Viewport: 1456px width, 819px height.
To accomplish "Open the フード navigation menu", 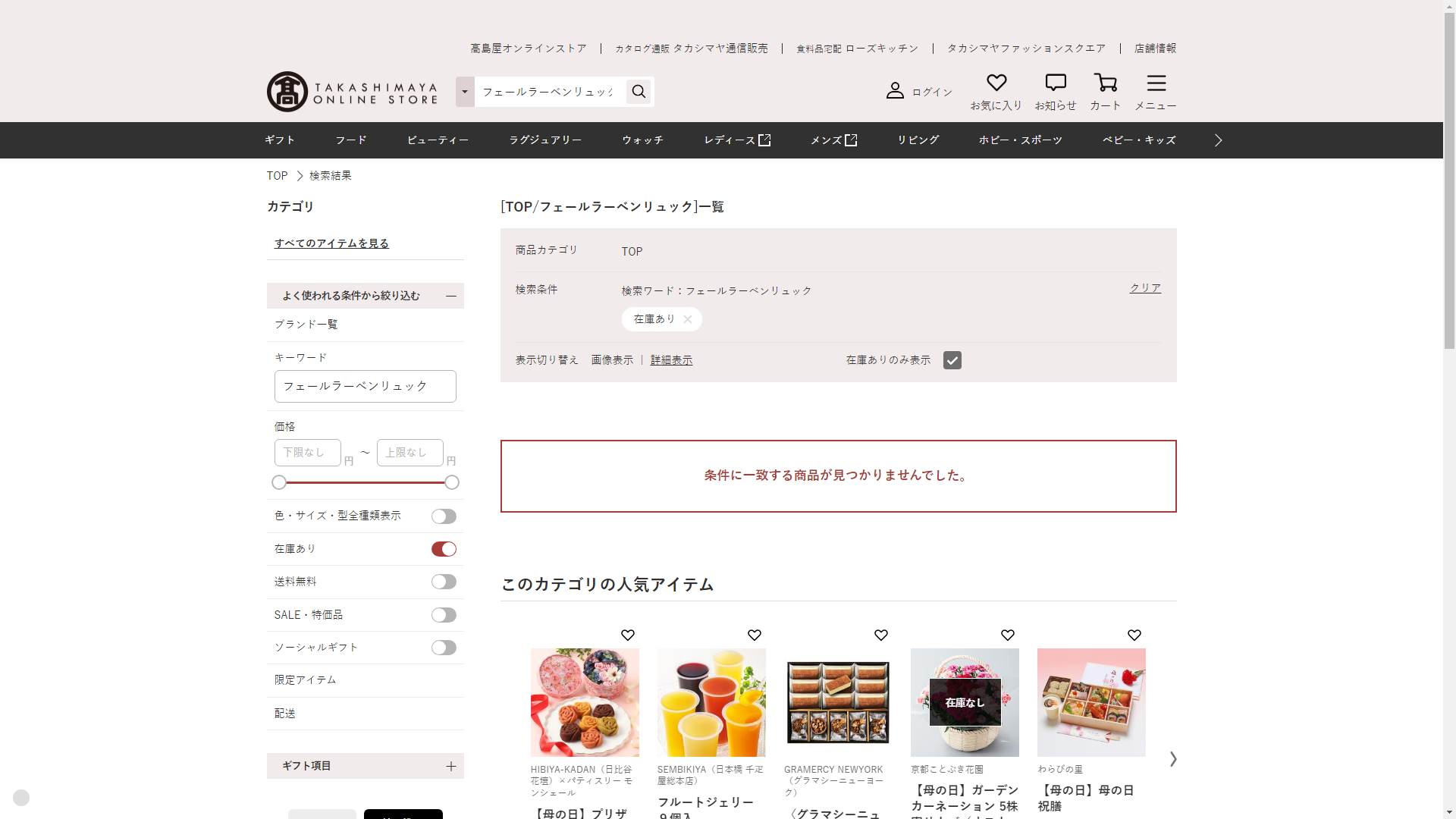I will tap(350, 140).
